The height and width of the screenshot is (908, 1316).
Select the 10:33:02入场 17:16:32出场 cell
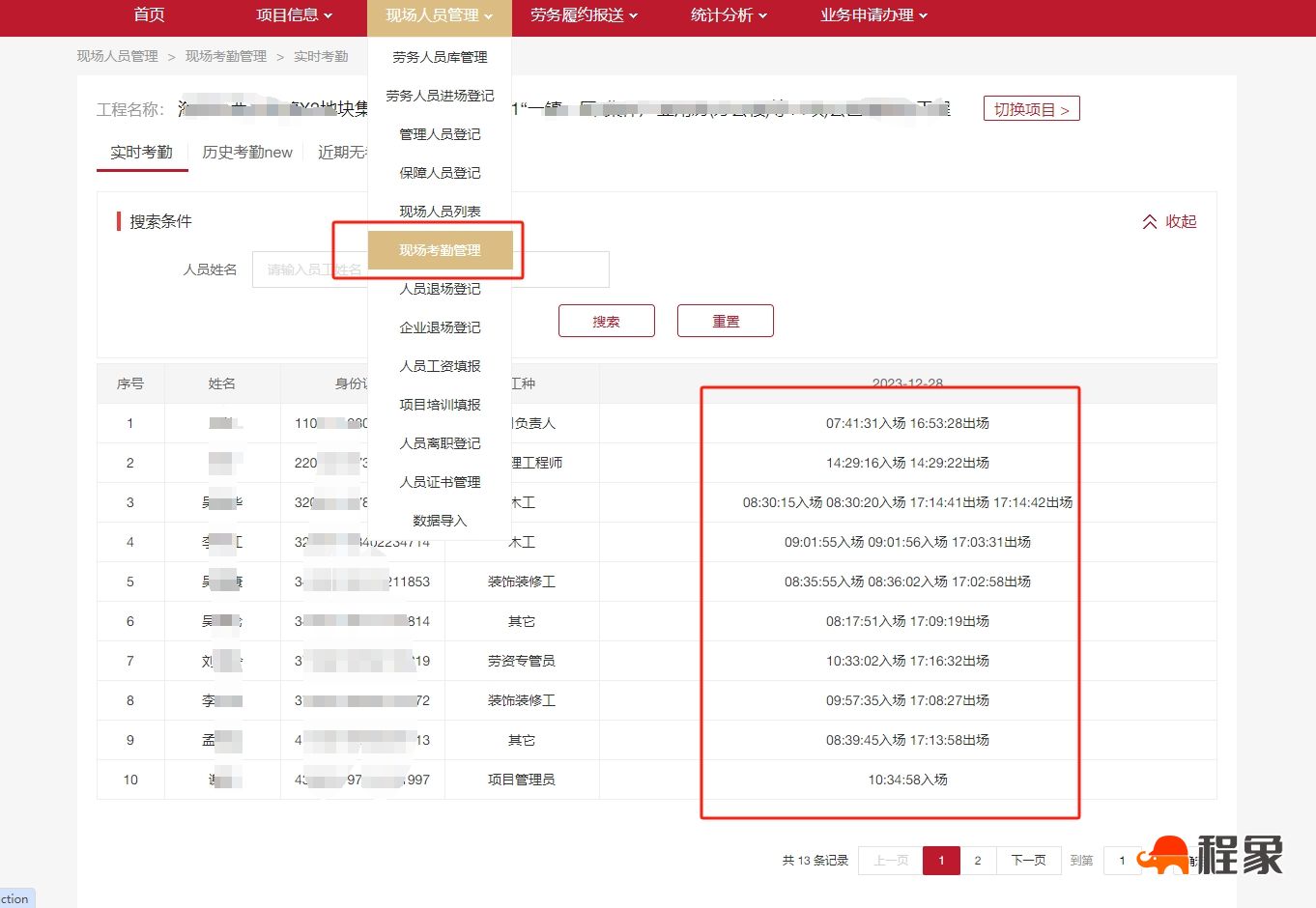point(907,661)
